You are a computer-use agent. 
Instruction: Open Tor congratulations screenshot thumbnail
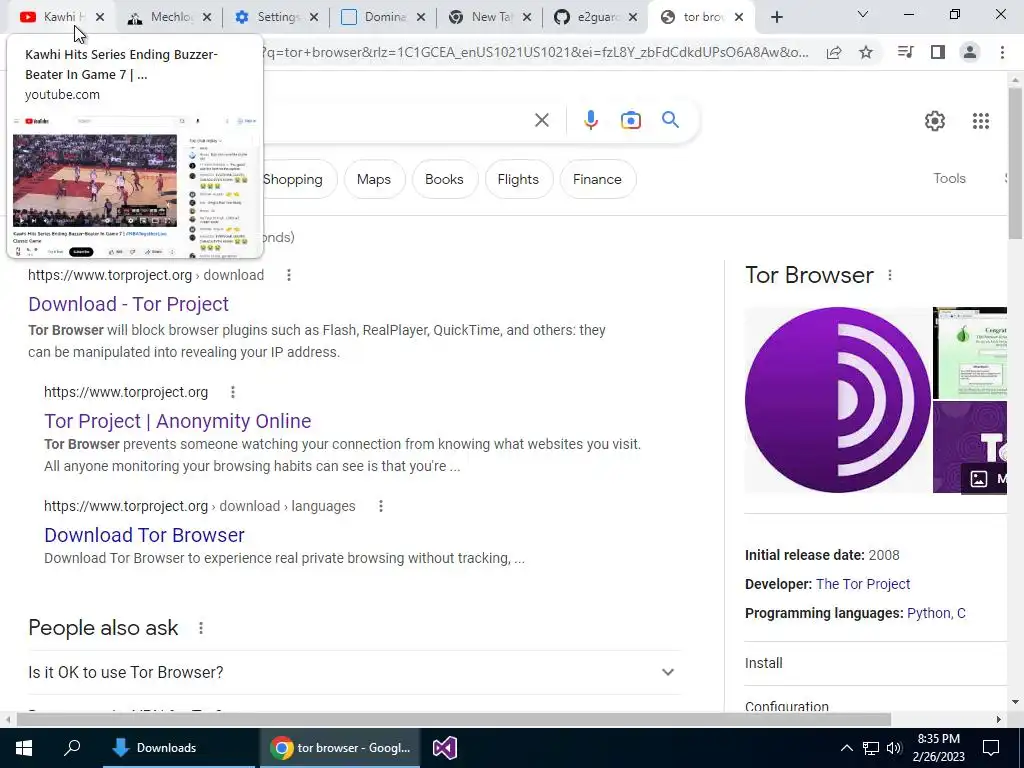(x=970, y=353)
